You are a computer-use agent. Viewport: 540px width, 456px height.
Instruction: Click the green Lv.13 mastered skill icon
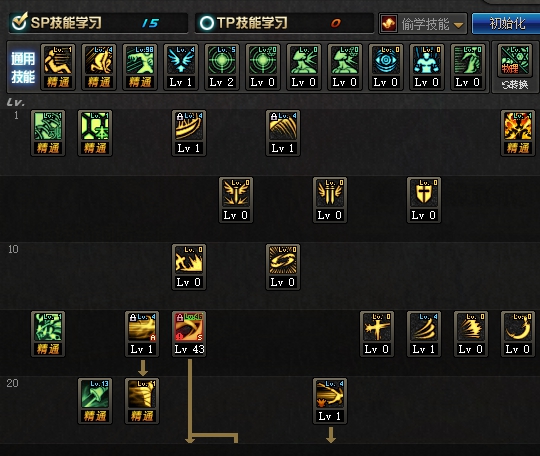95,401
